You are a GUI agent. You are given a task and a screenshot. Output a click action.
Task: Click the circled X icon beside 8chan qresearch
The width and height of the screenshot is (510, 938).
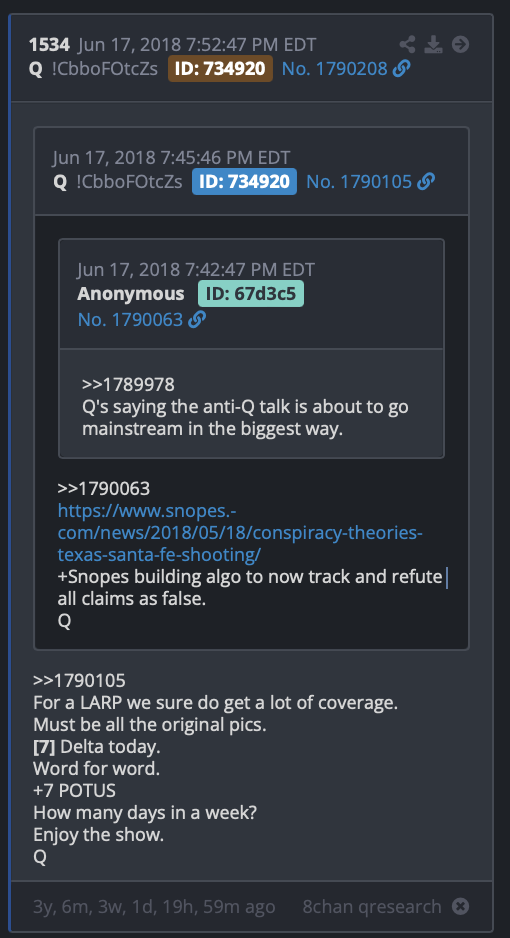[x=460, y=906]
